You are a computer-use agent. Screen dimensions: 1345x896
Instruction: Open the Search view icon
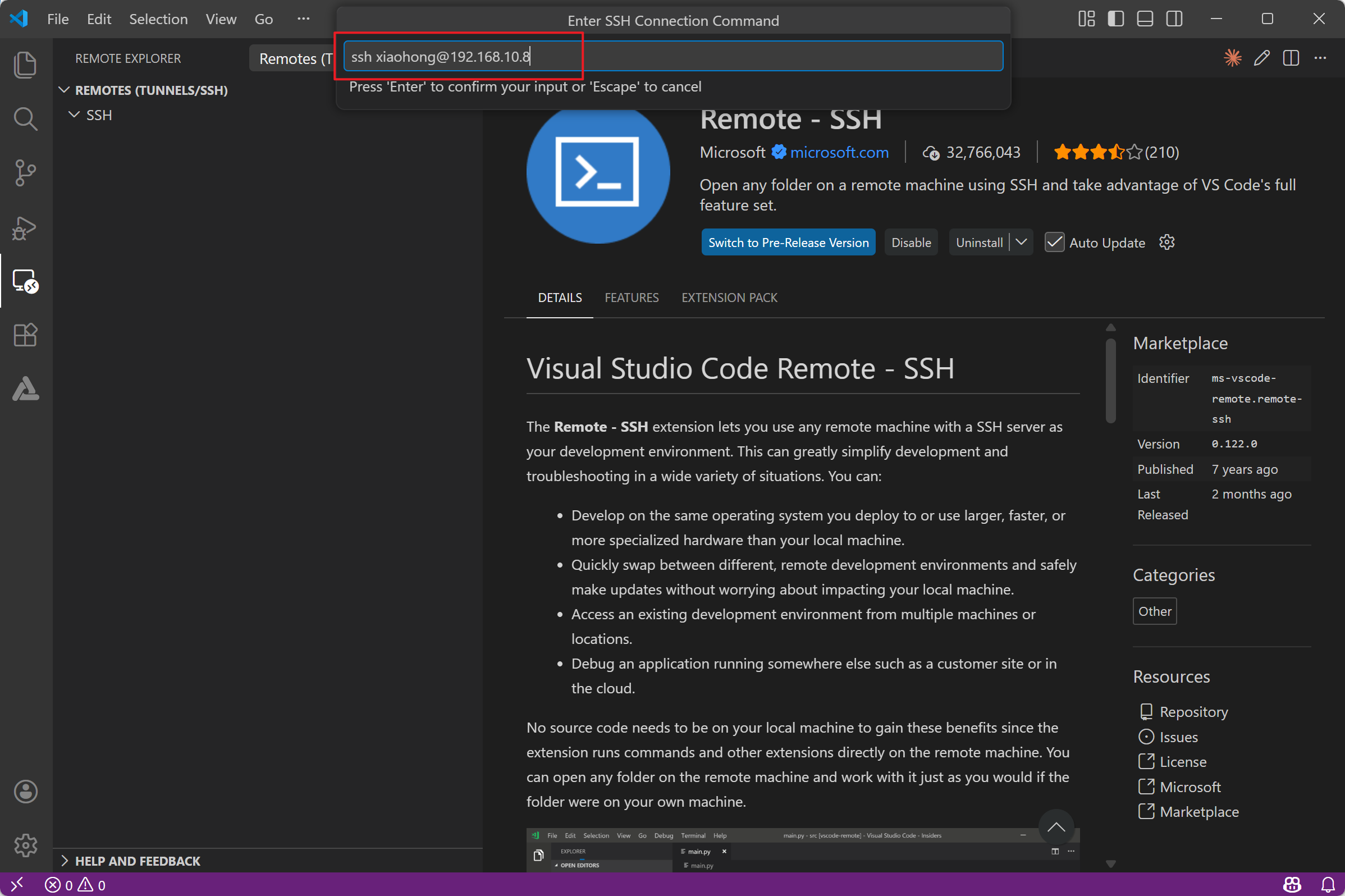click(x=25, y=119)
